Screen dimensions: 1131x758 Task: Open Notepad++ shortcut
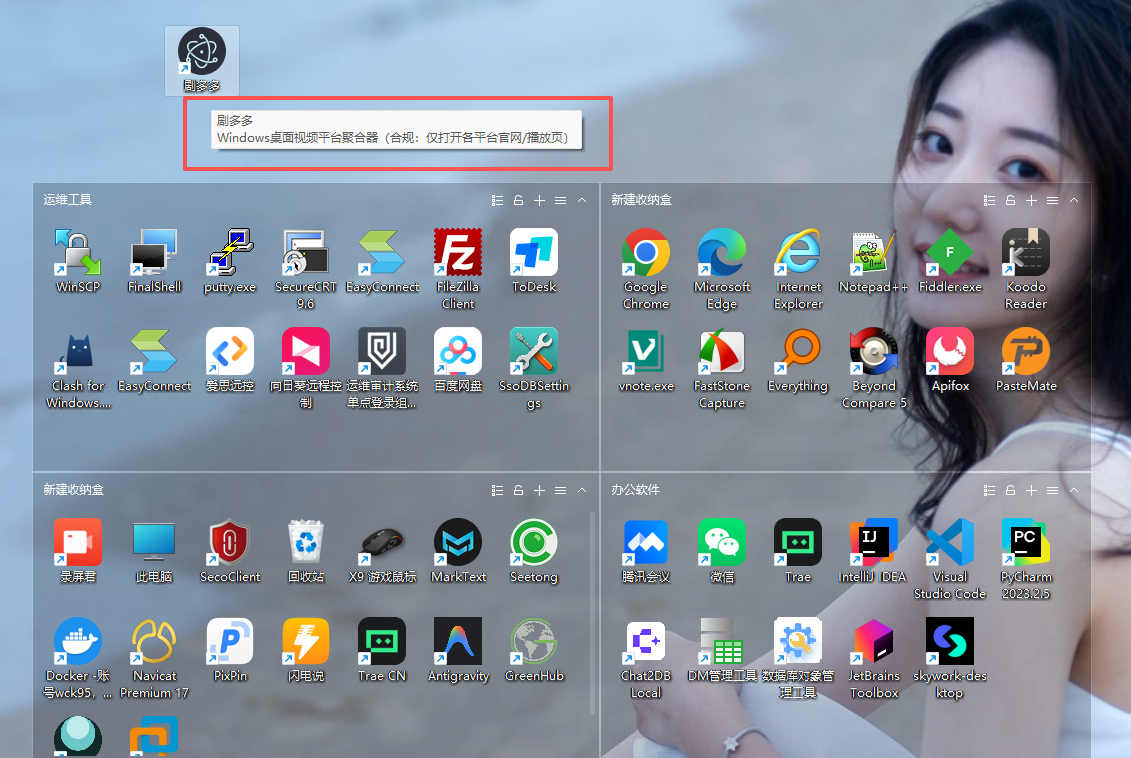coord(873,261)
